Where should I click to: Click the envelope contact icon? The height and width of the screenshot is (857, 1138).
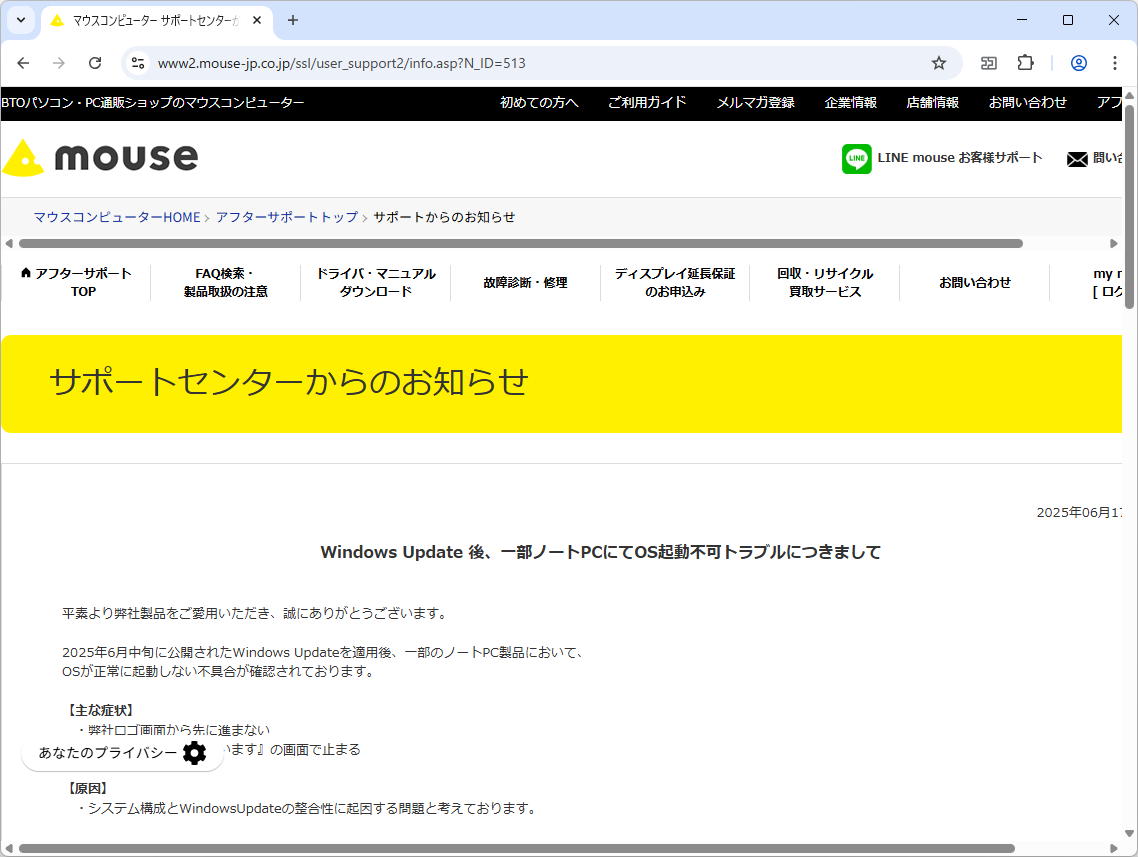click(x=1077, y=158)
